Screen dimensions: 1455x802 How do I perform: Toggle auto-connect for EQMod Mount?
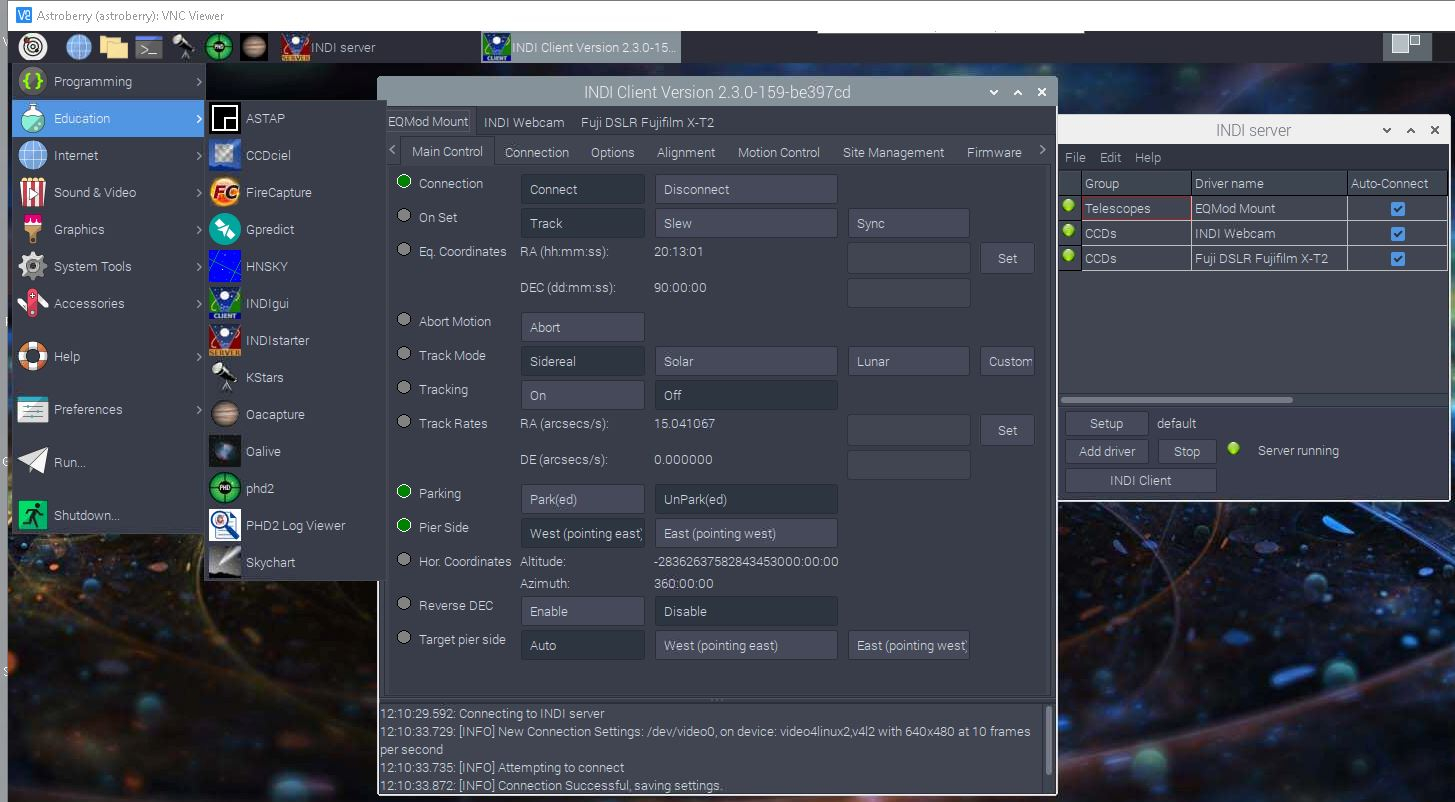1398,209
